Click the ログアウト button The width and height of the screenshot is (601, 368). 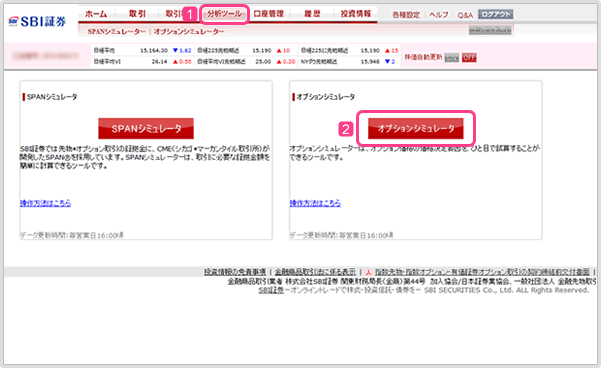point(496,14)
